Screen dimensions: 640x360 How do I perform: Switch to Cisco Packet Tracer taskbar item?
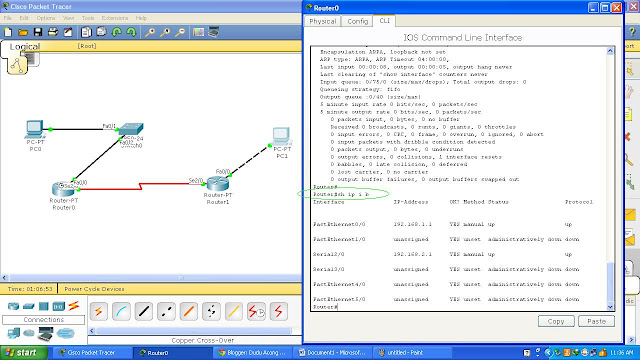[x=91, y=353]
